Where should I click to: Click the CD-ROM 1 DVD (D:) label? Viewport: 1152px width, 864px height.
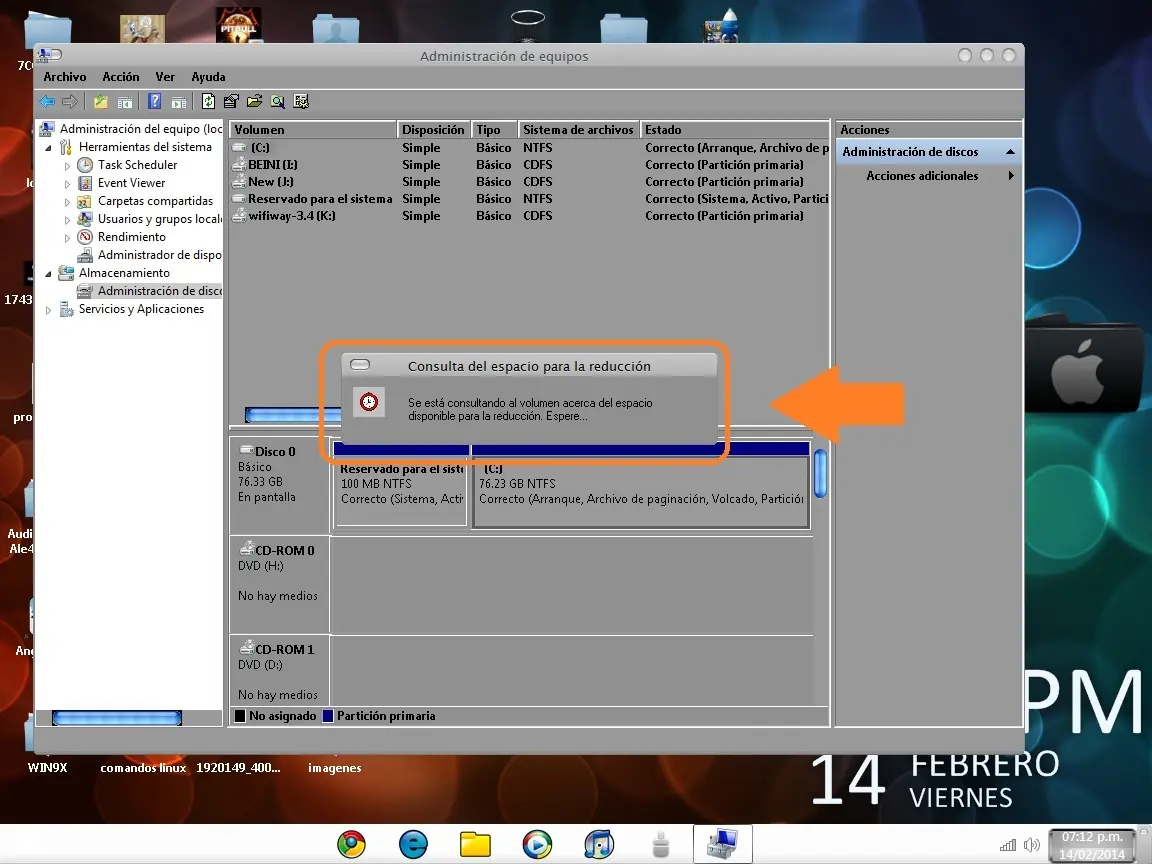279,672
